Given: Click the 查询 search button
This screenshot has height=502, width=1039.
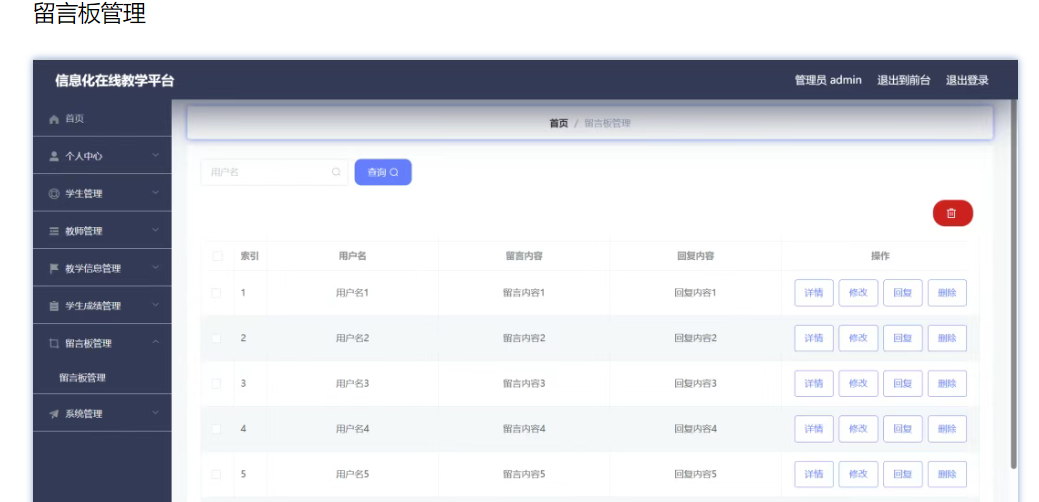Looking at the screenshot, I should [383, 172].
